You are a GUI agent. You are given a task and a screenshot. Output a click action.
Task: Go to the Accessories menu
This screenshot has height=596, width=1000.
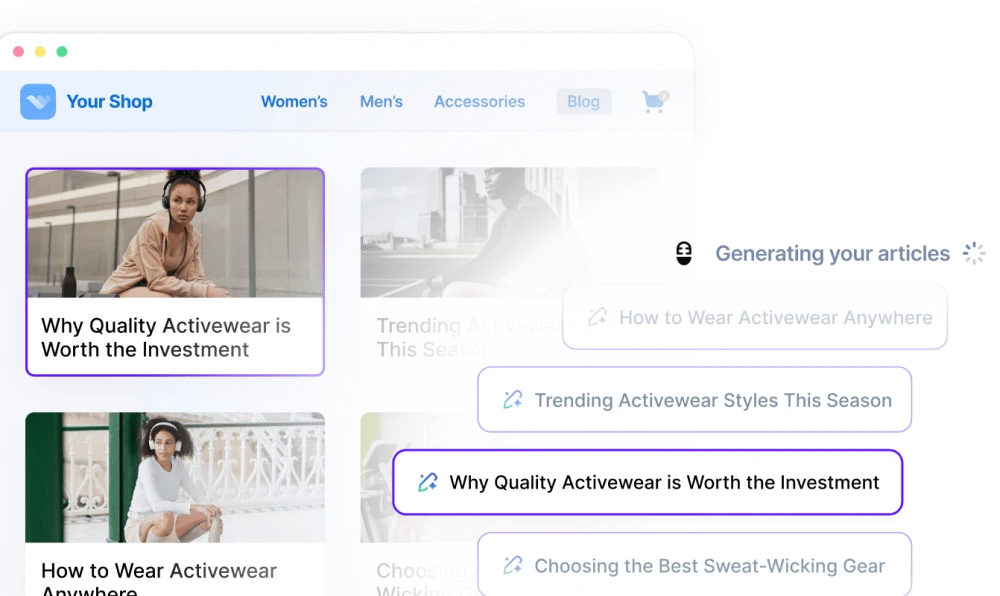pyautogui.click(x=480, y=101)
